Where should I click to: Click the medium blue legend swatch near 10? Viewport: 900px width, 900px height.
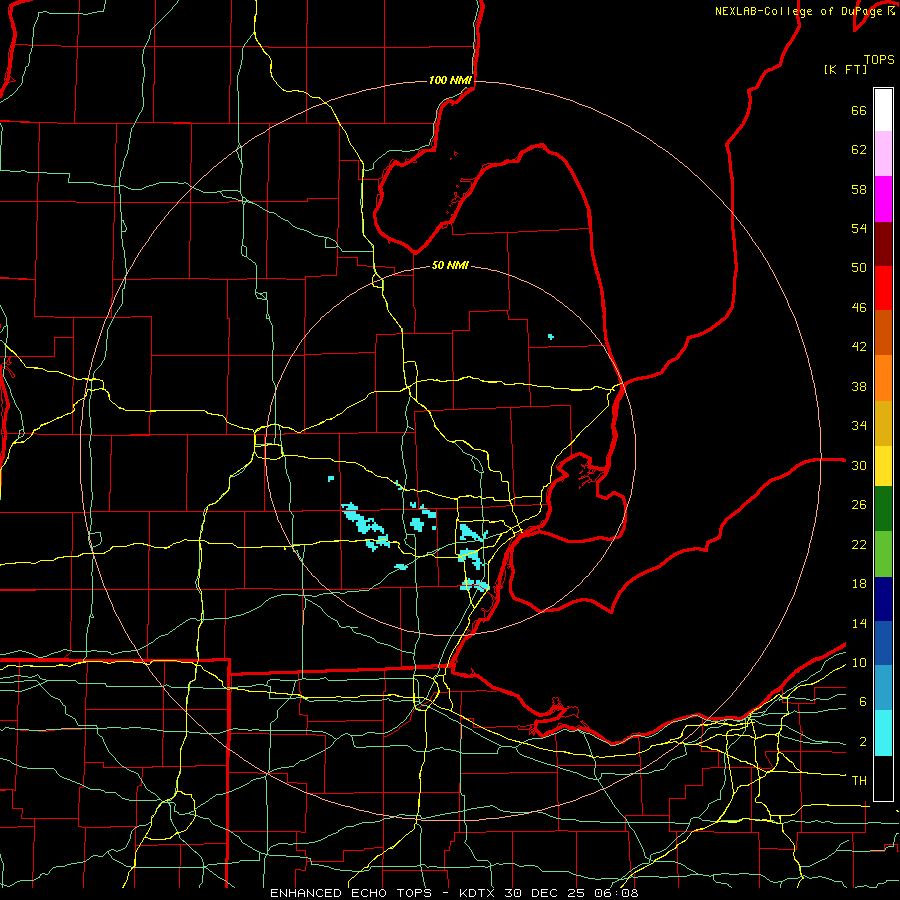[883, 643]
